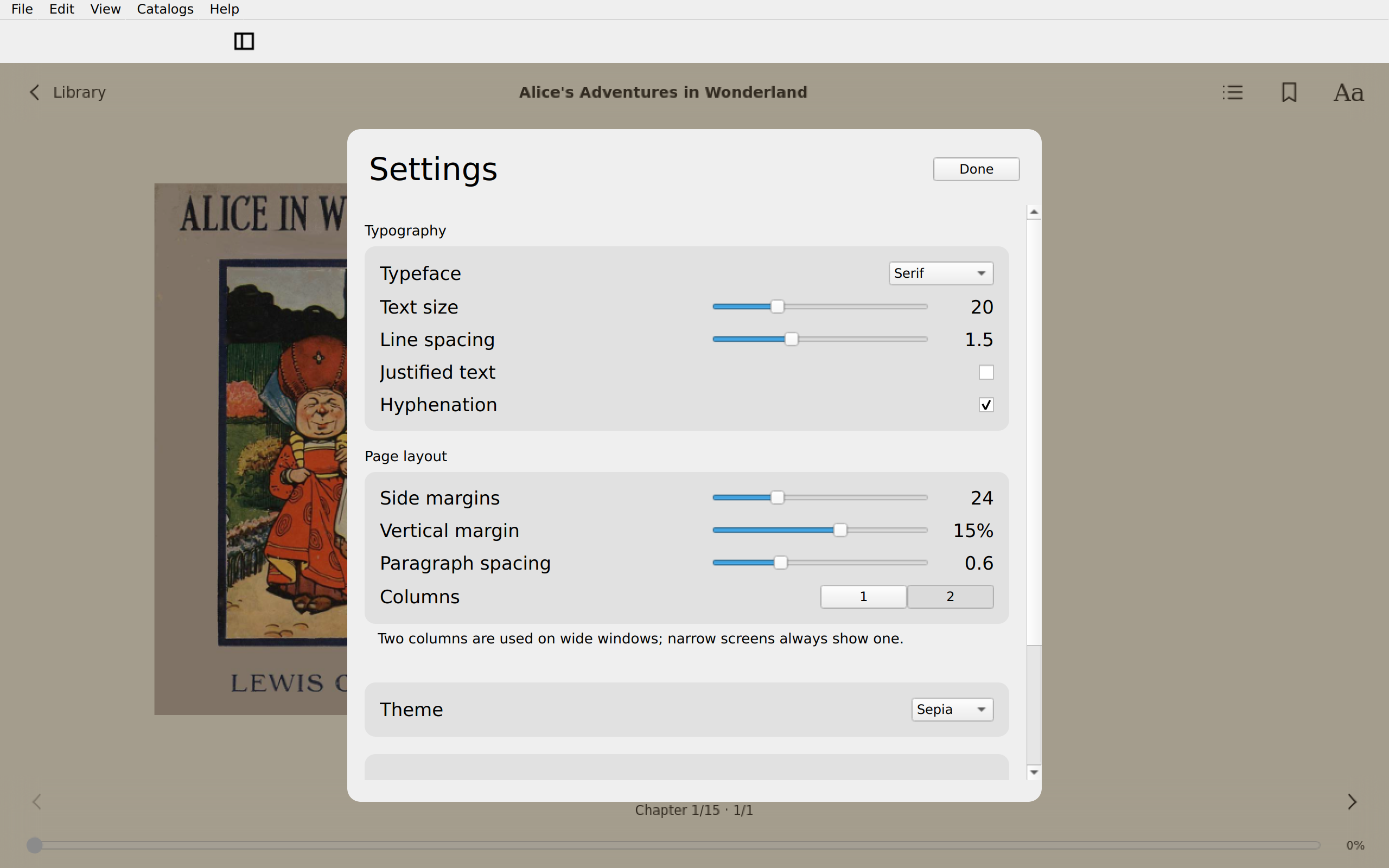Open the View menu
The height and width of the screenshot is (868, 1389).
click(x=105, y=9)
